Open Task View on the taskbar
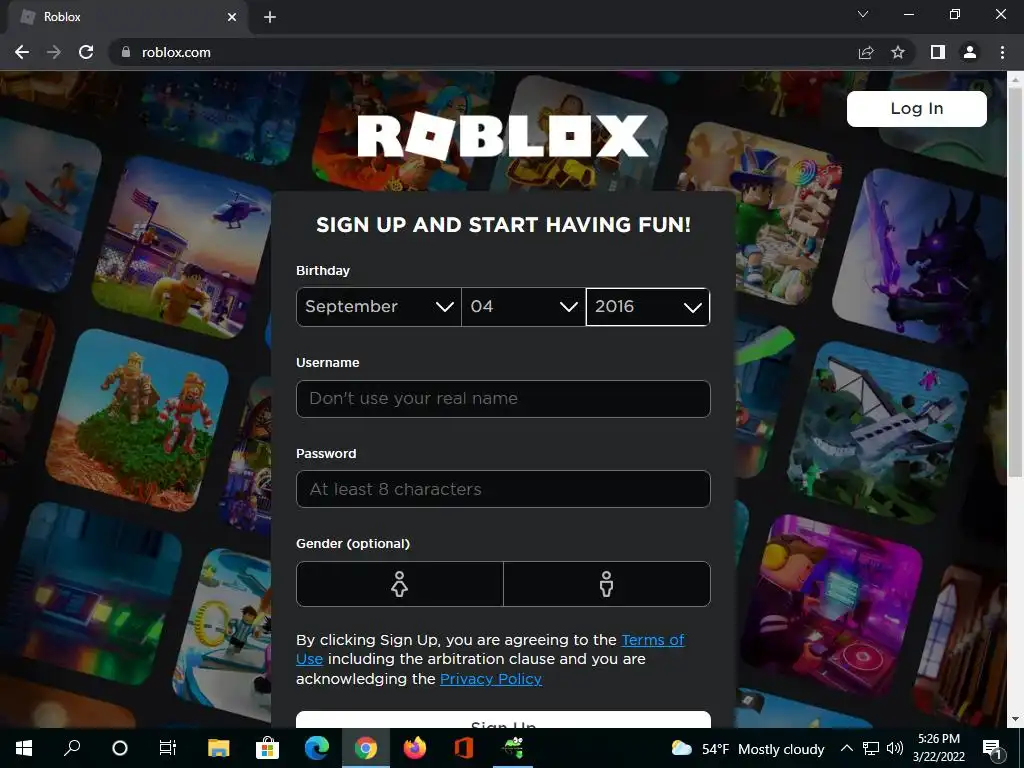Viewport: 1024px width, 768px height. (168, 748)
